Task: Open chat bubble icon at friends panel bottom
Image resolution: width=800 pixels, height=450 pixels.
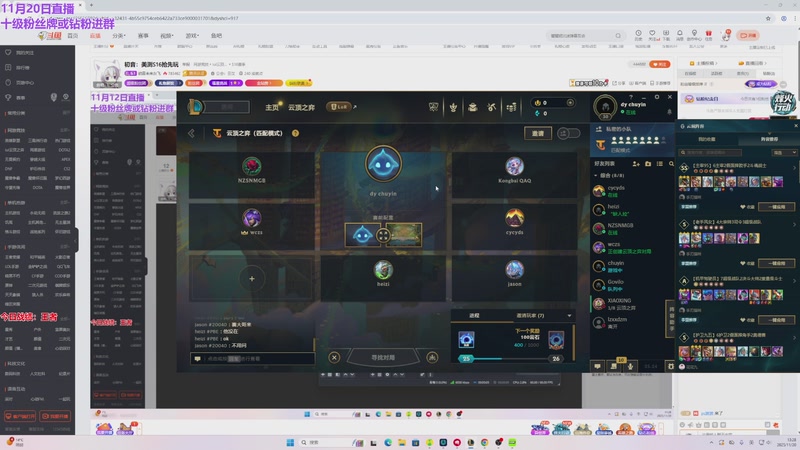Action: click(x=597, y=366)
